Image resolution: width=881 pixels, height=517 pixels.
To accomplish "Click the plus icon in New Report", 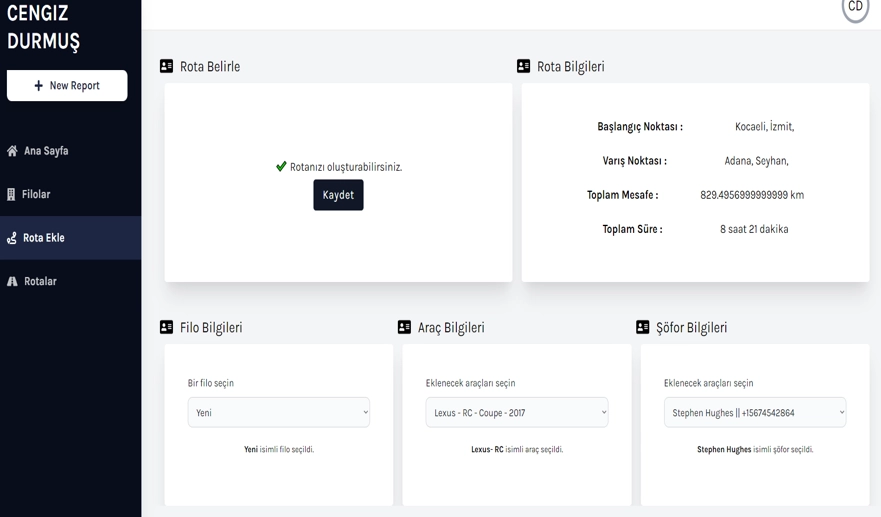I will 38,85.
